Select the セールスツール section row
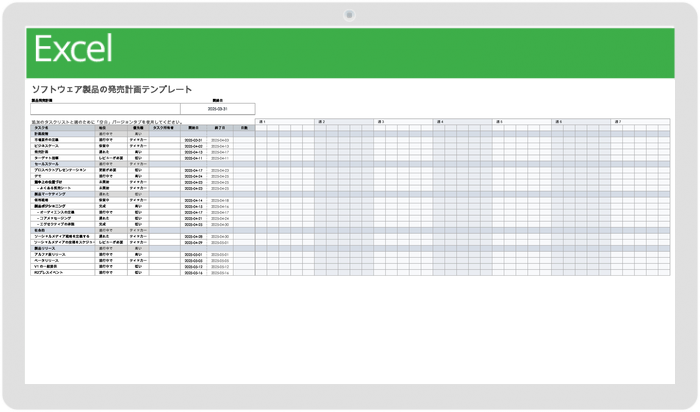The width and height of the screenshot is (700, 412). (46, 164)
